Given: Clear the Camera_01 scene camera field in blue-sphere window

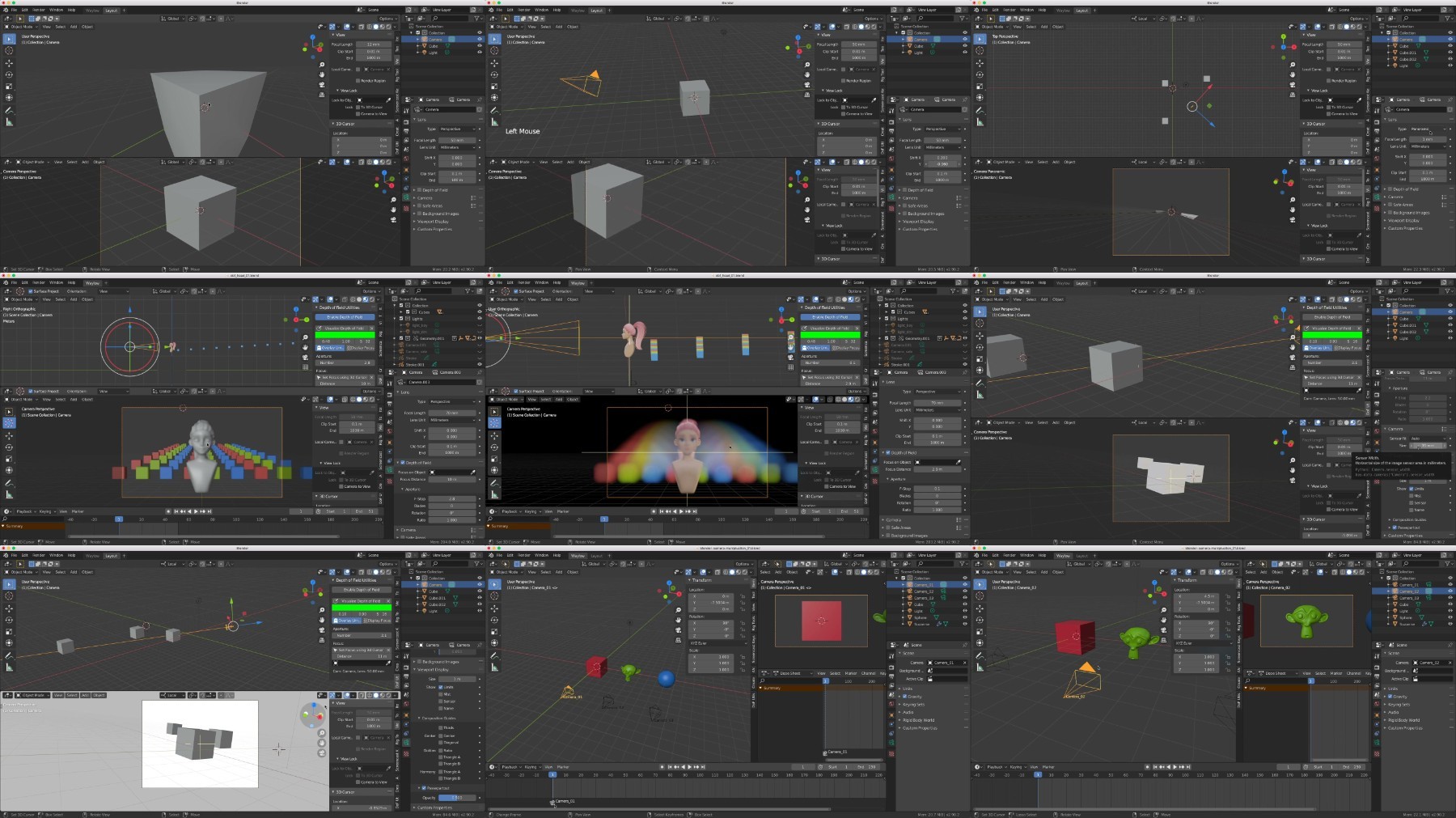Looking at the screenshot, I should click(x=964, y=663).
